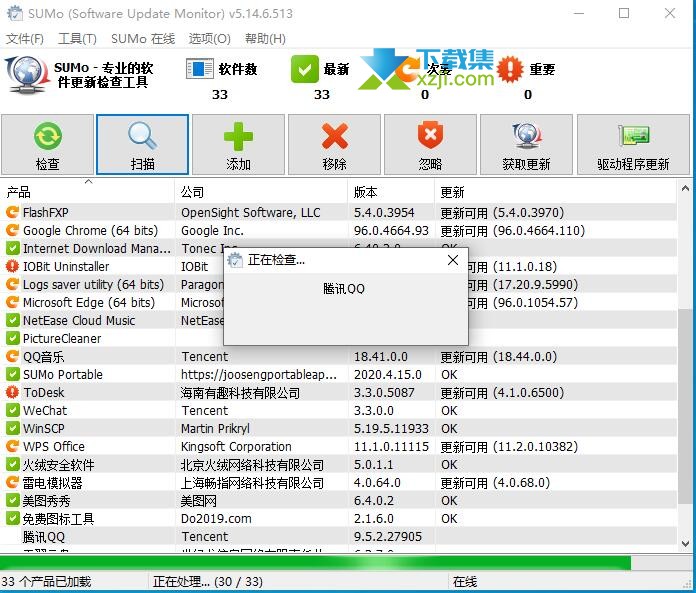The height and width of the screenshot is (593, 696).
Task: Open the SUMo 在线 menu
Action: 143,39
